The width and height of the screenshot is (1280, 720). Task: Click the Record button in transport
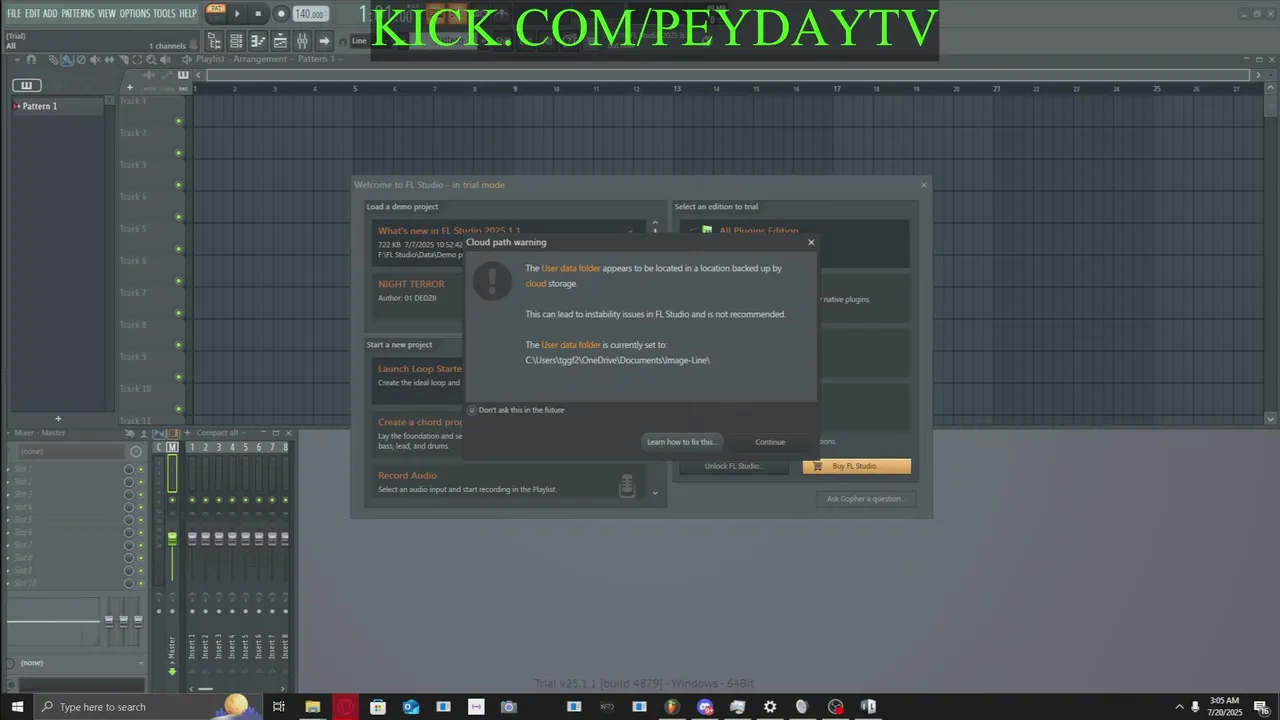[x=280, y=14]
